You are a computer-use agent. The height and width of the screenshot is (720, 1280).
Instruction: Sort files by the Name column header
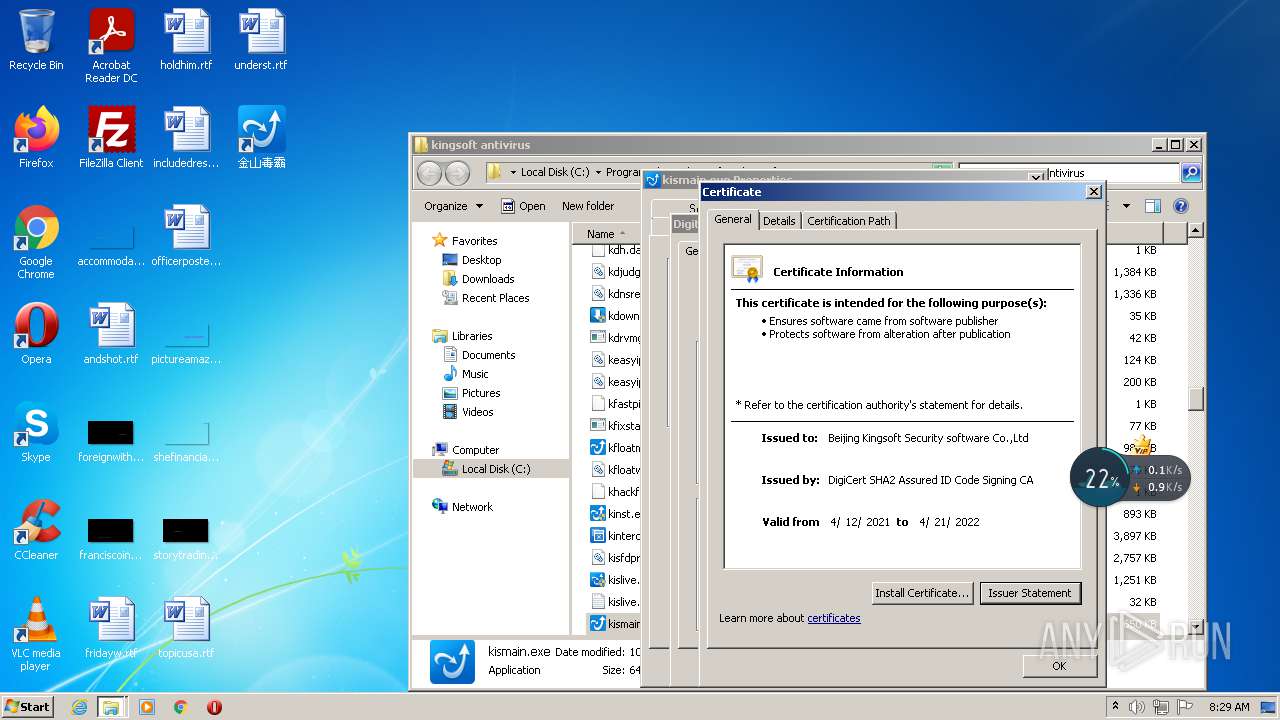tap(606, 234)
